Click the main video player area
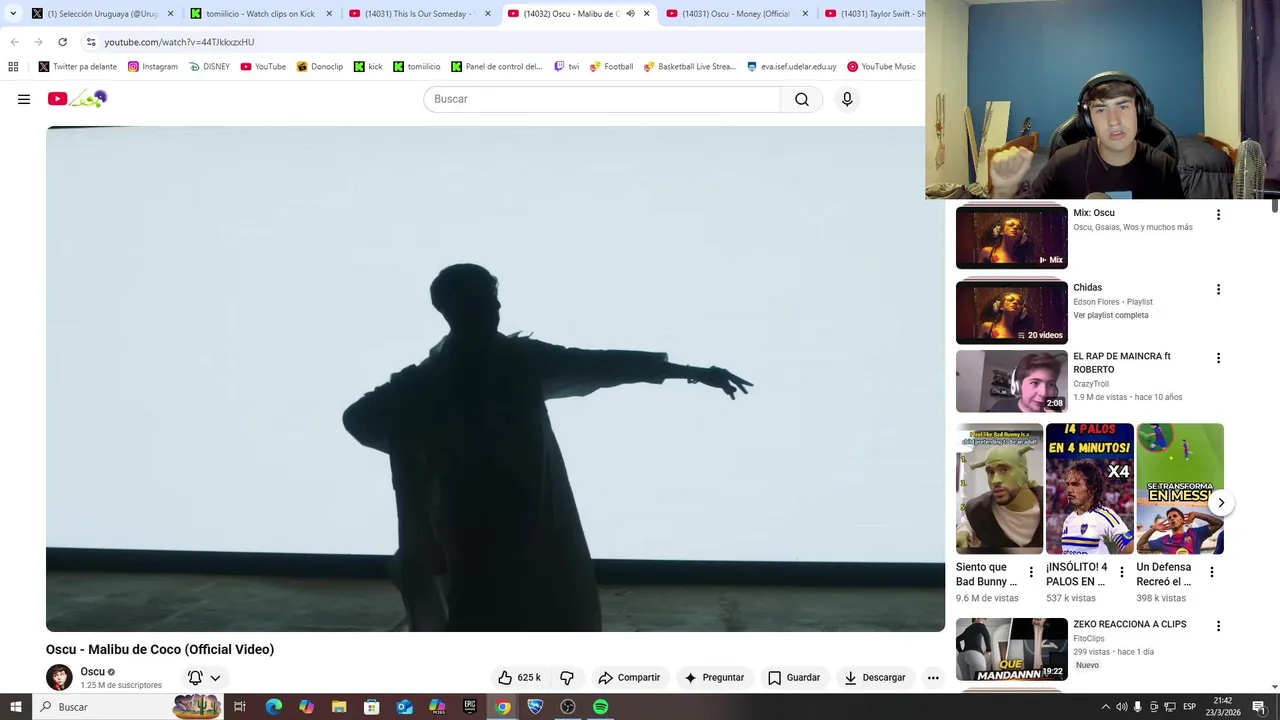This screenshot has height=720, width=1280. click(x=495, y=379)
